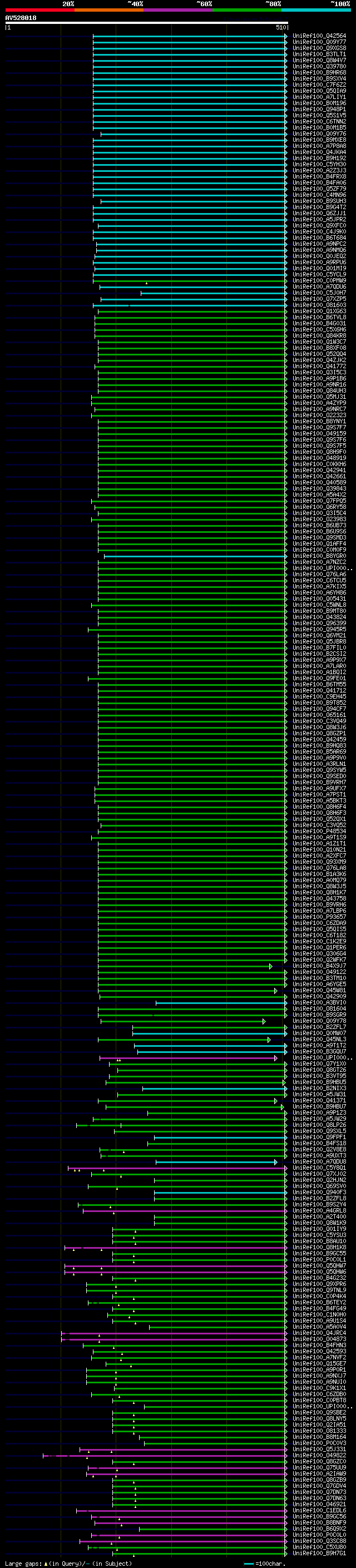Select UniRef100_Q5QIA9 hit label
The height and width of the screenshot is (1568, 356).
pos(319,91)
